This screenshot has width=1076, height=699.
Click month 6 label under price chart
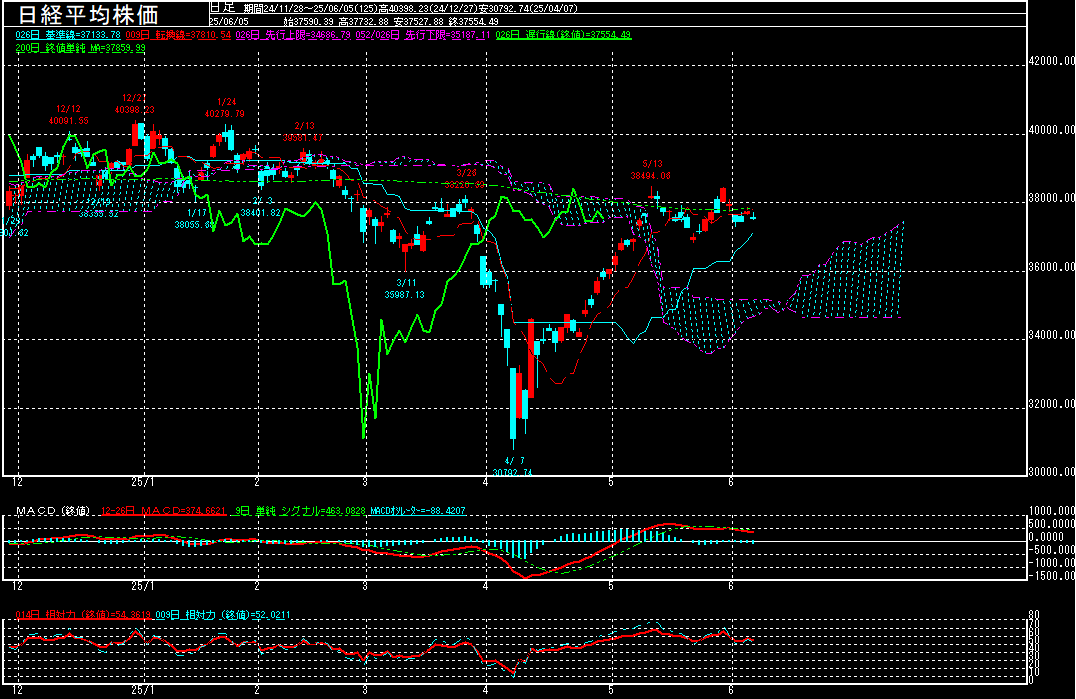point(731,482)
